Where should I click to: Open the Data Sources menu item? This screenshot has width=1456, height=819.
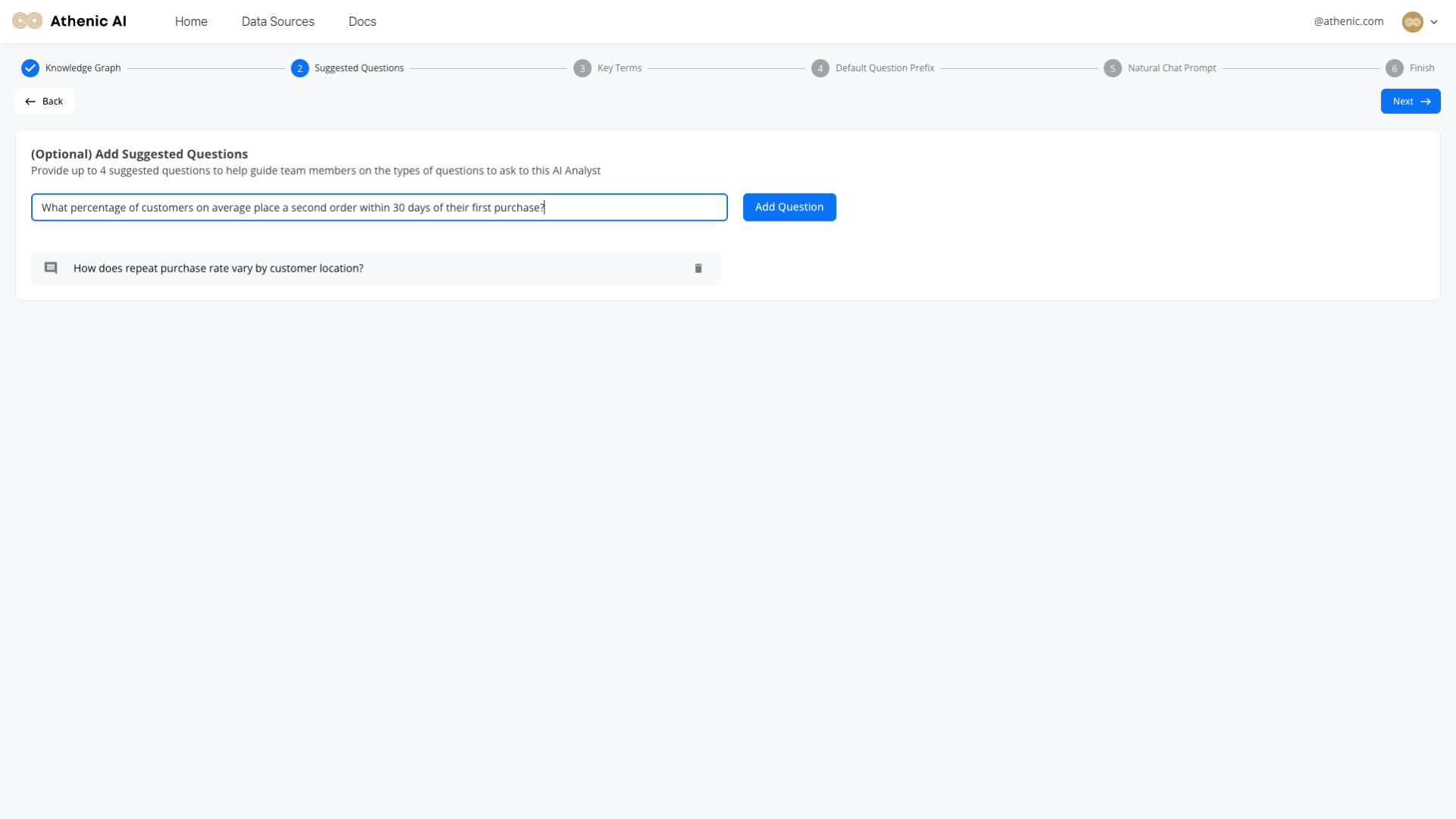click(x=278, y=21)
